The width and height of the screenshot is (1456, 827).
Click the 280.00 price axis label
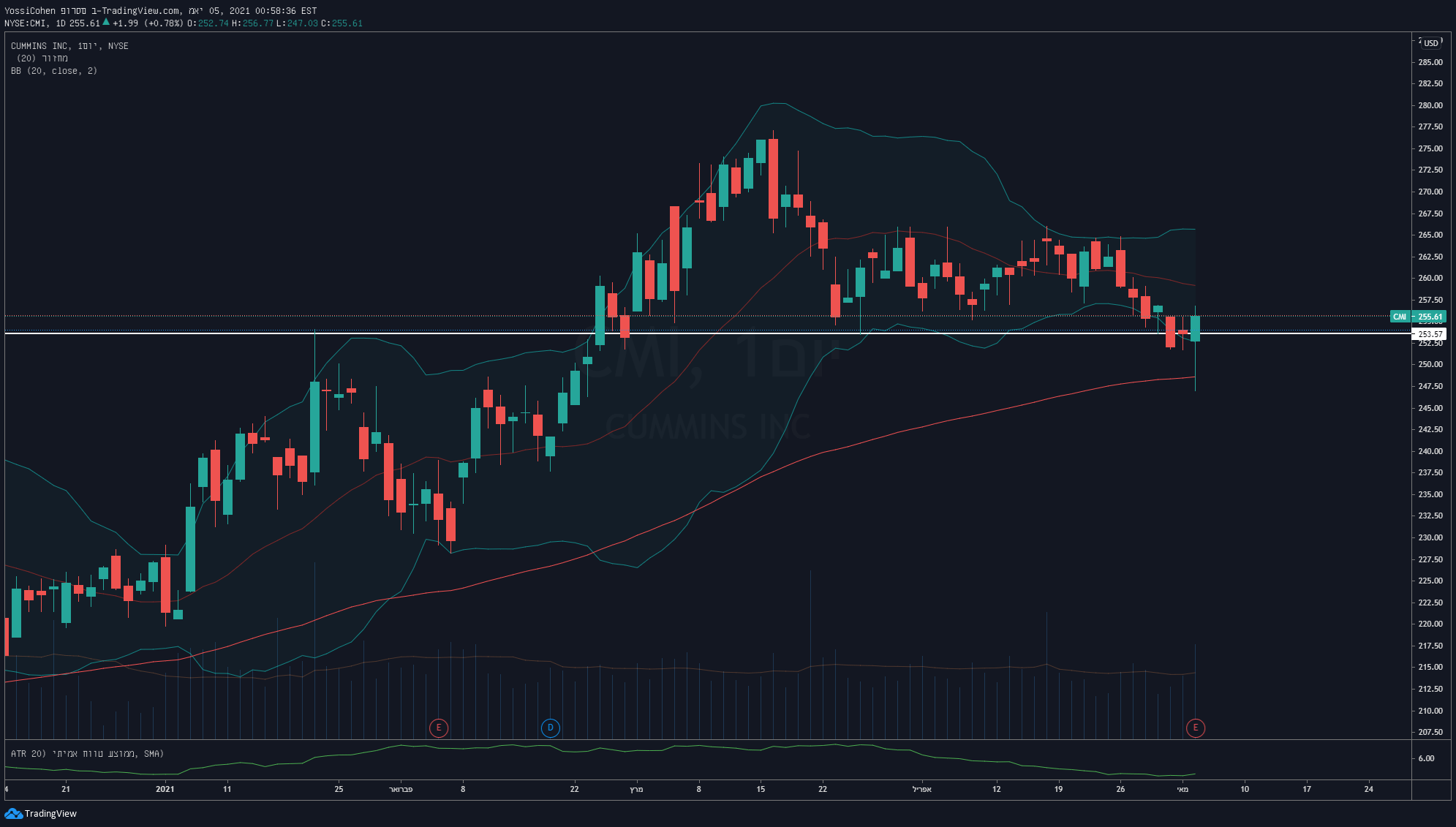coord(1430,105)
